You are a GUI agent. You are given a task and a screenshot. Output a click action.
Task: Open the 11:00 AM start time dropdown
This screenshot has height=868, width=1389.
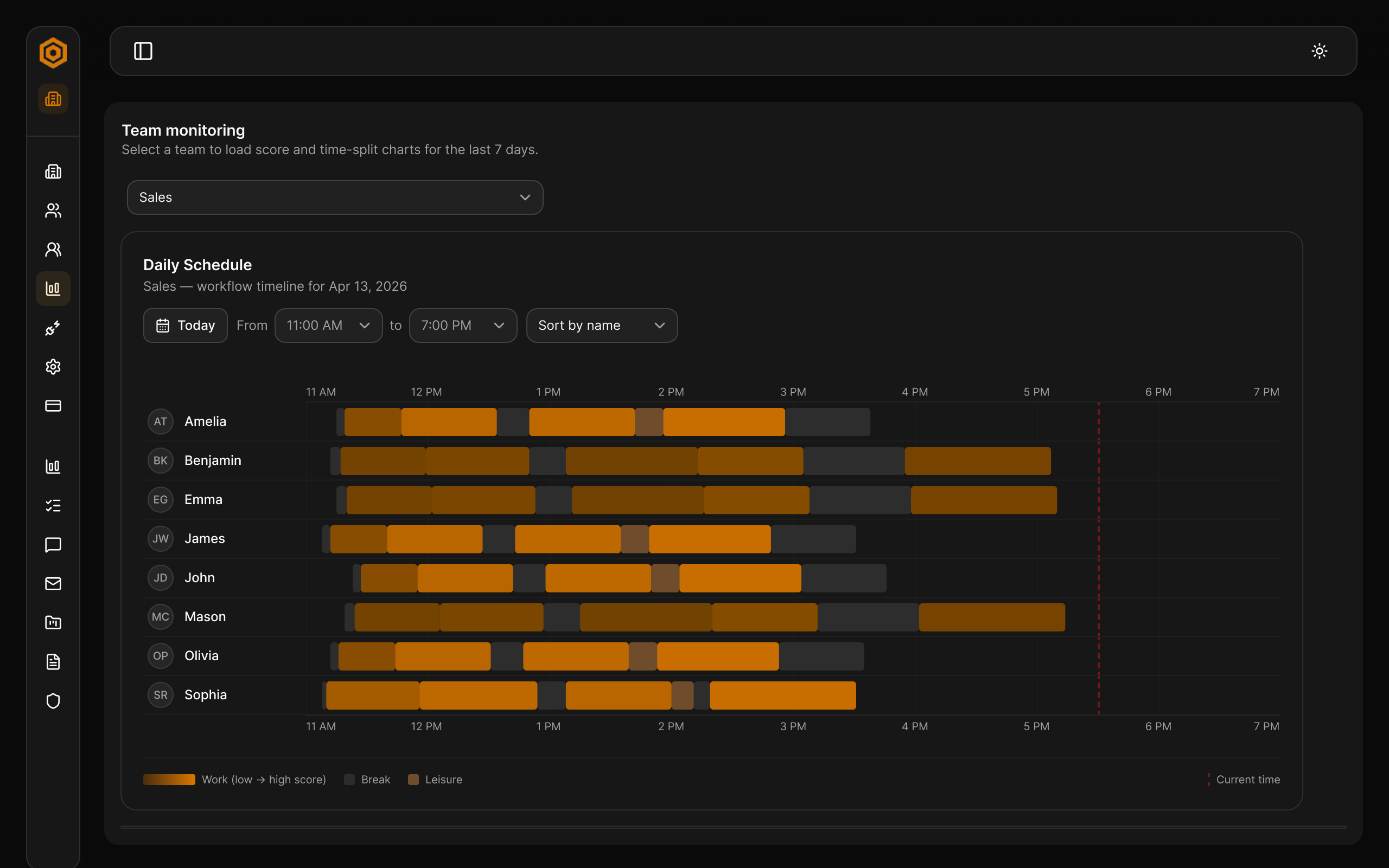[x=328, y=325]
